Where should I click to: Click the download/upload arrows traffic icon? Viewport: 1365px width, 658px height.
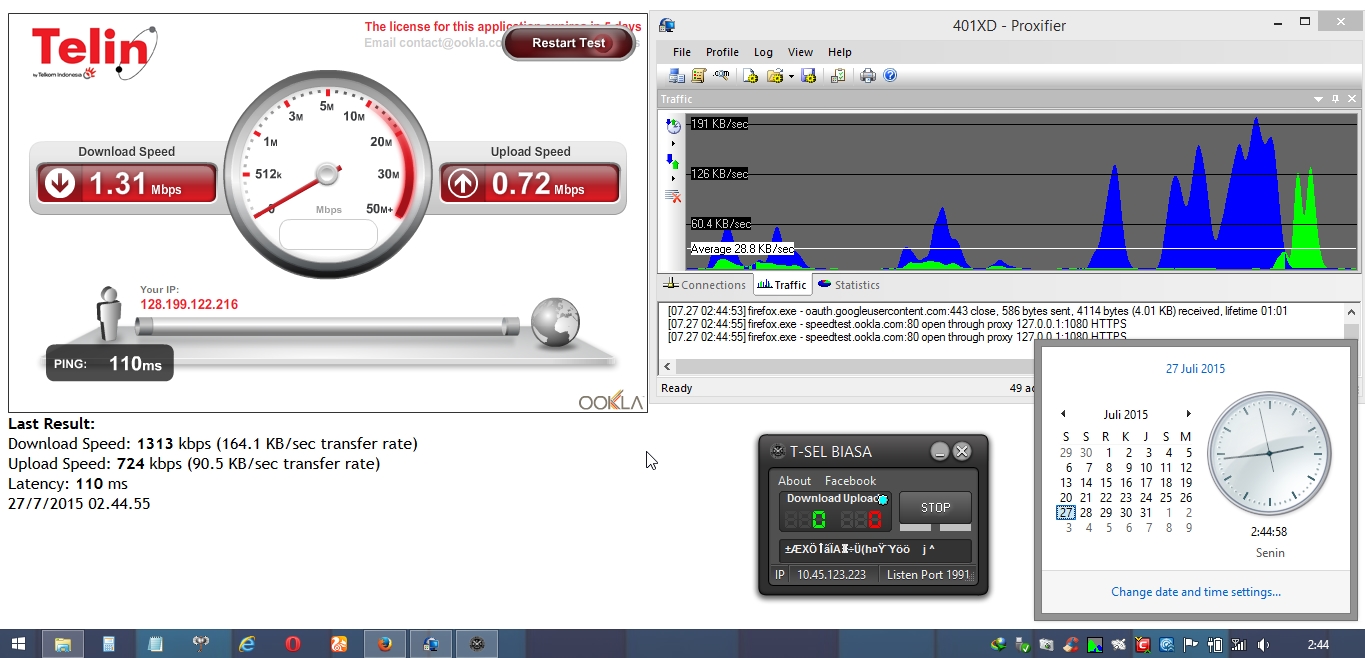[673, 161]
